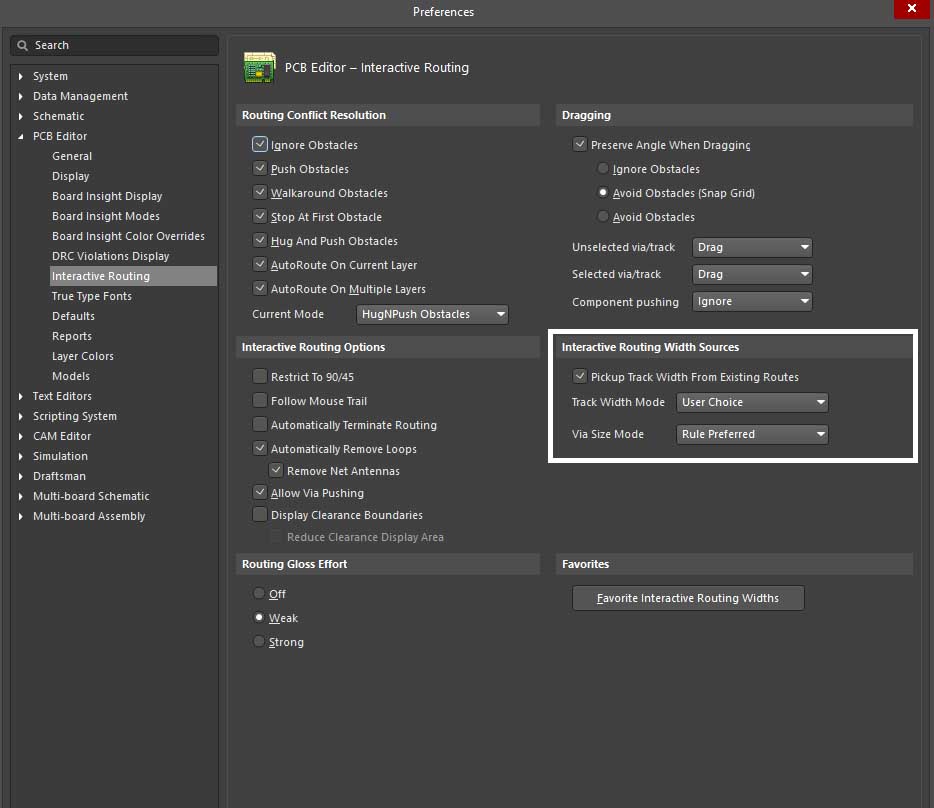Enable the Ignore Obstacles checkbox
Image resolution: width=934 pixels, height=808 pixels.
coord(260,145)
